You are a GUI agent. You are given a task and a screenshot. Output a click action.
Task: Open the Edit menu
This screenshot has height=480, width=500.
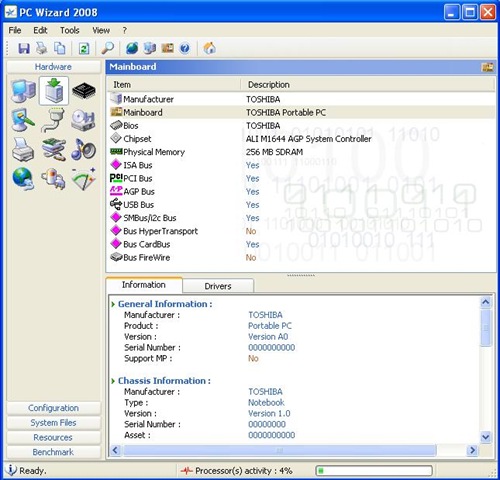[40, 30]
